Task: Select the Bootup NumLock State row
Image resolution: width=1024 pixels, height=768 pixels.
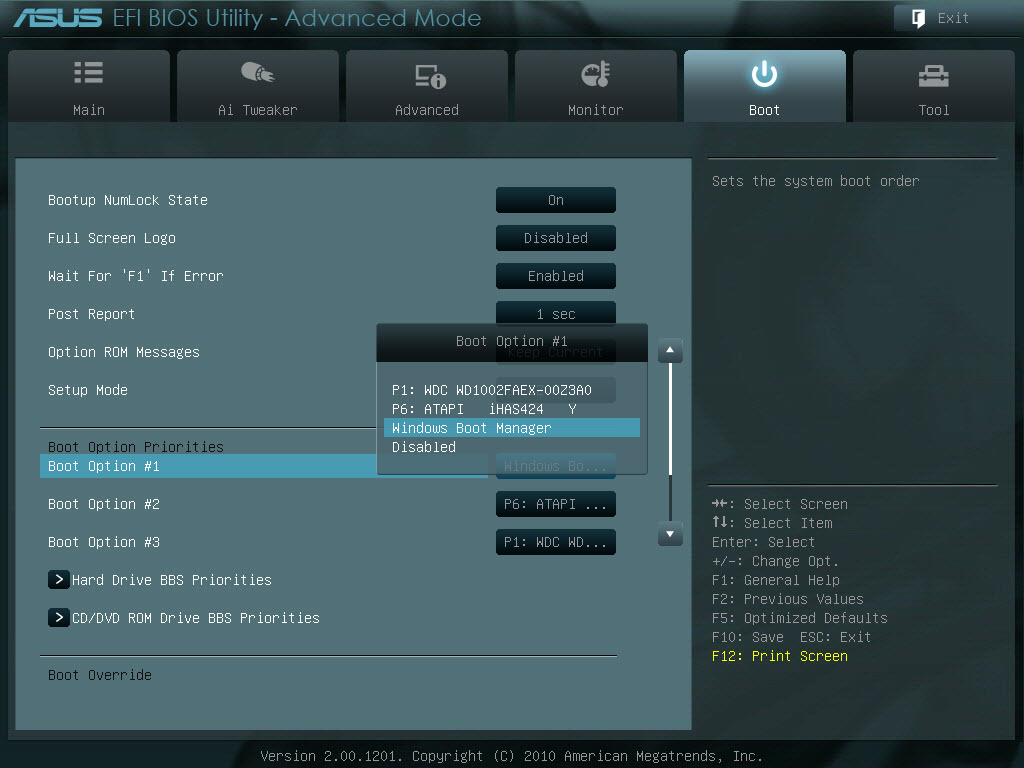Action: pos(328,200)
